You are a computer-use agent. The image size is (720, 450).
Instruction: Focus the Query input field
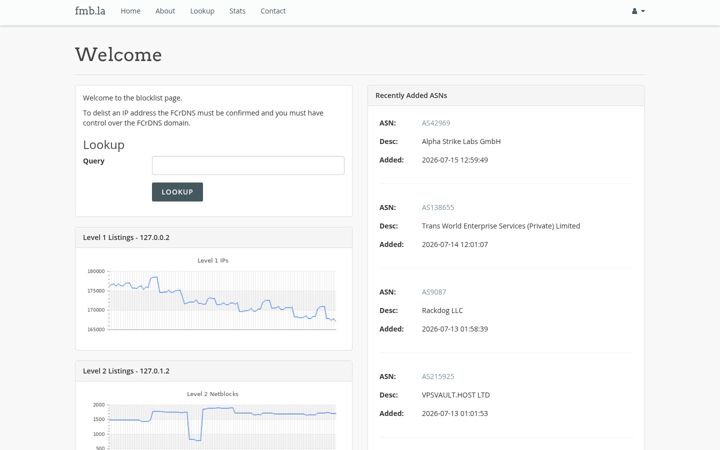pyautogui.click(x=248, y=165)
